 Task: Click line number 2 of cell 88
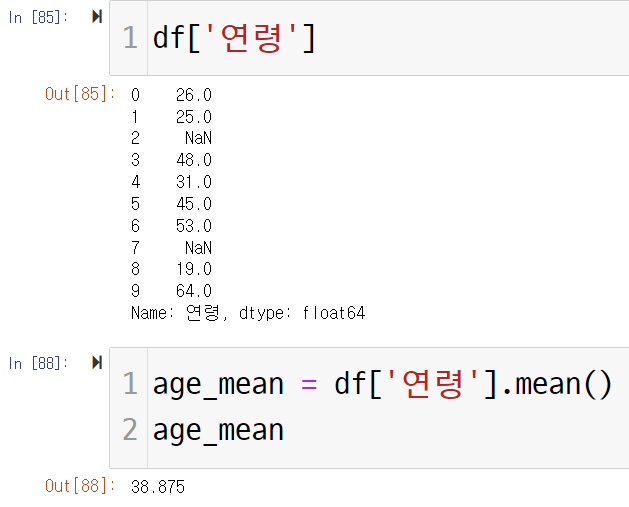point(130,430)
